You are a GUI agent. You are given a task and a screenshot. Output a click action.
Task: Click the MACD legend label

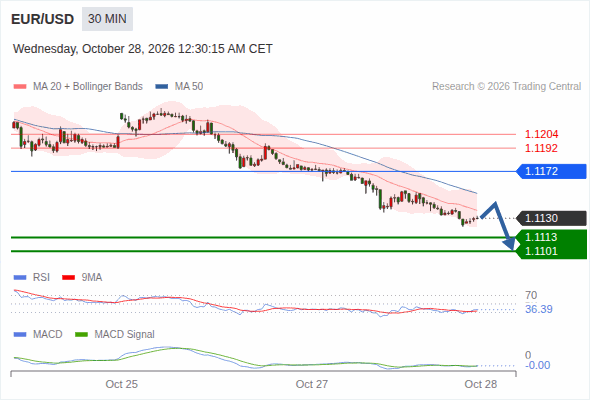(47, 335)
